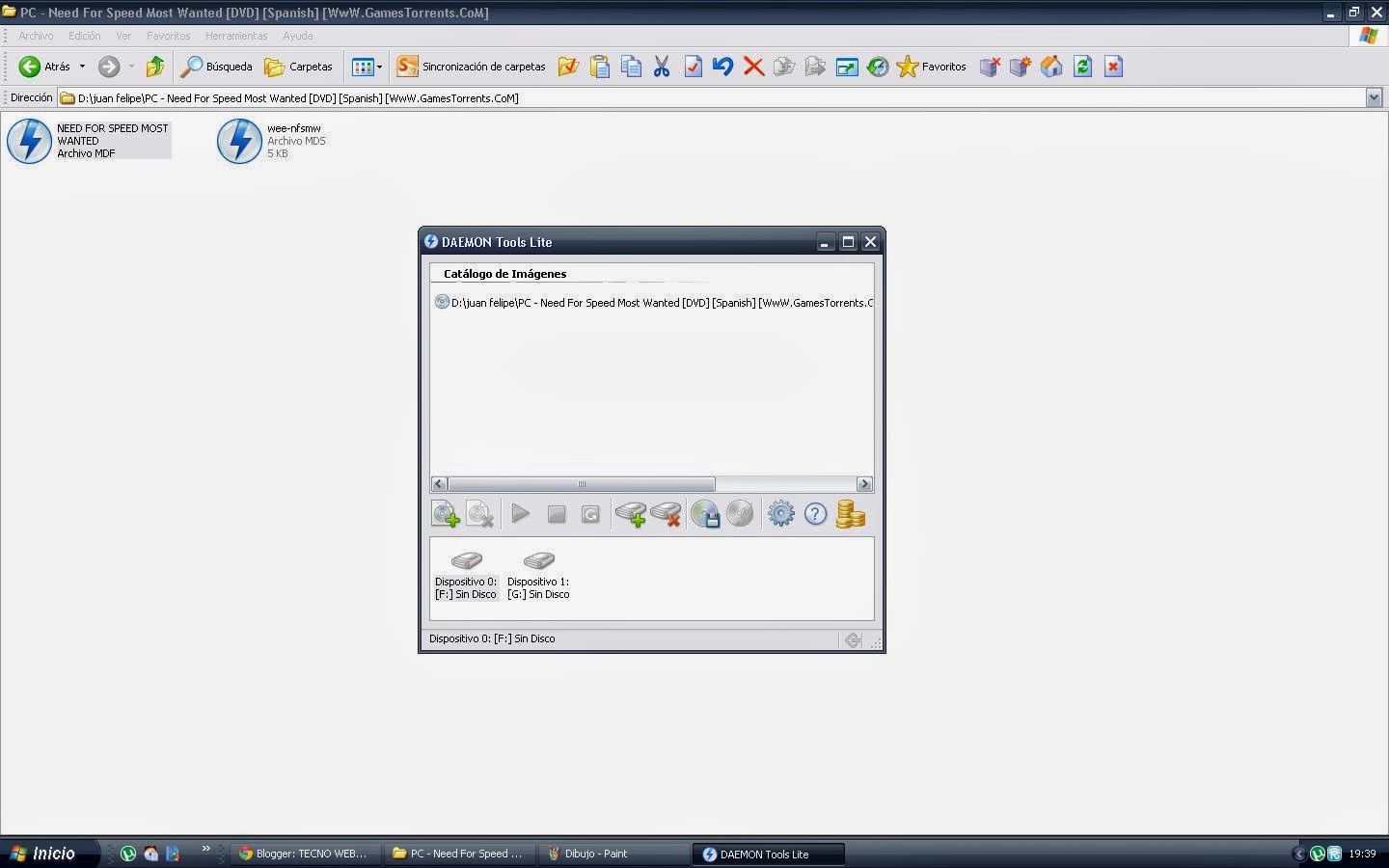Select virtual drive Dispositivo 0 [F:]

(x=466, y=575)
